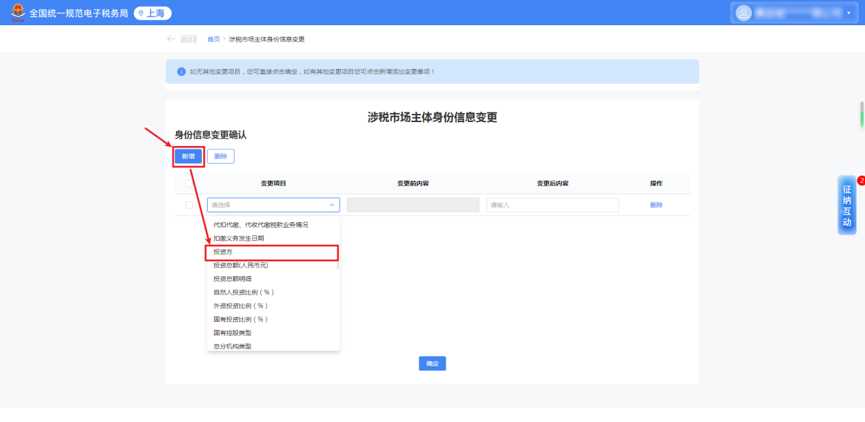Click the user avatar icon
Viewport: 865px width, 422px height.
coord(743,13)
